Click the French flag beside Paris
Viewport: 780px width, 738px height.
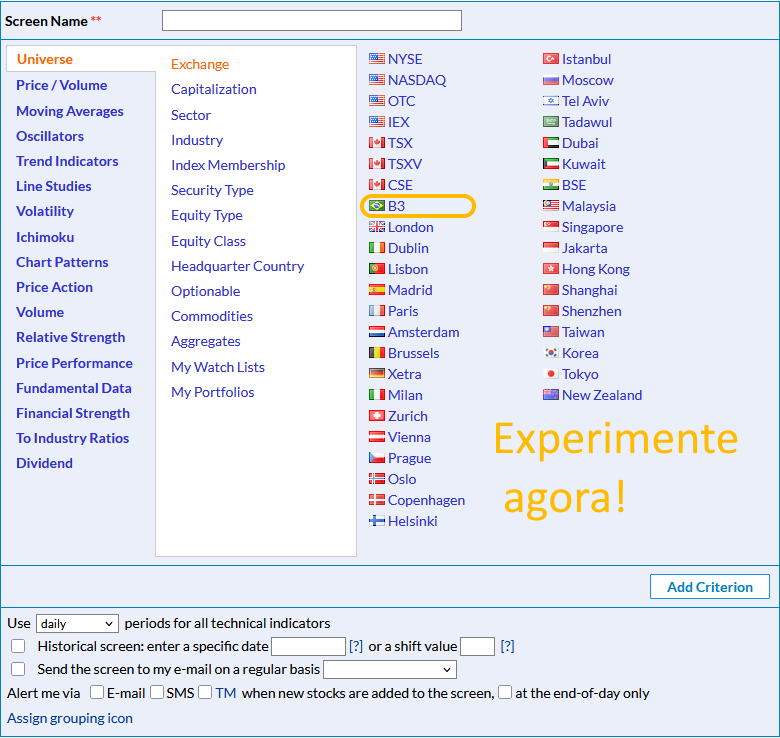[377, 311]
